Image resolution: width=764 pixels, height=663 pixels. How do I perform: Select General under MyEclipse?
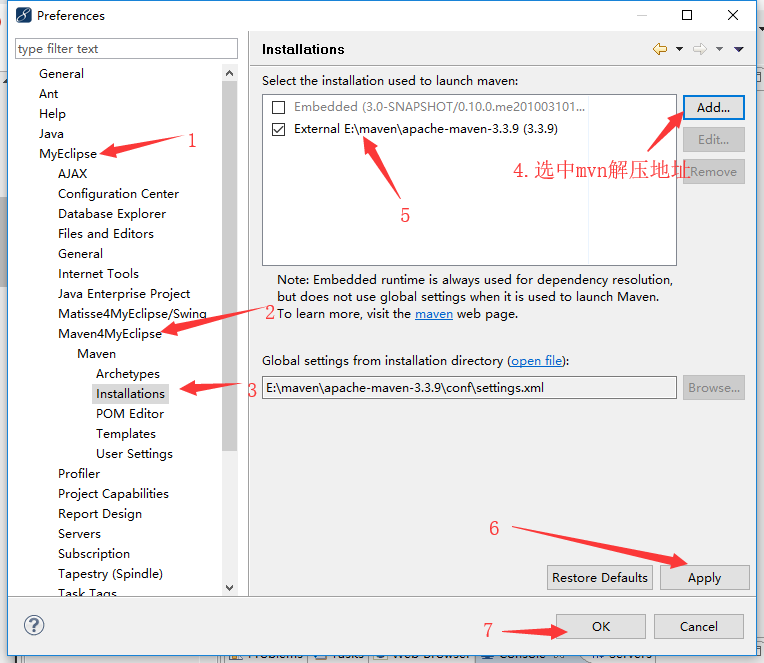pyautogui.click(x=80, y=254)
